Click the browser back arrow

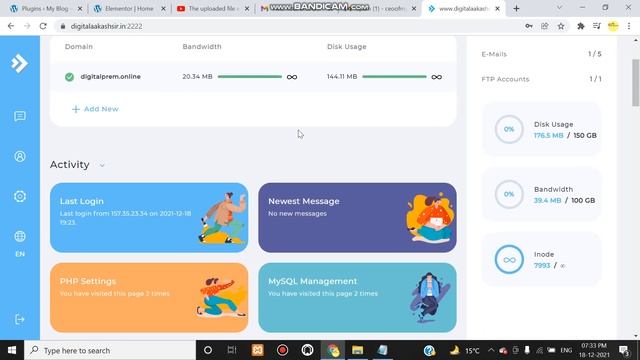(x=11, y=26)
